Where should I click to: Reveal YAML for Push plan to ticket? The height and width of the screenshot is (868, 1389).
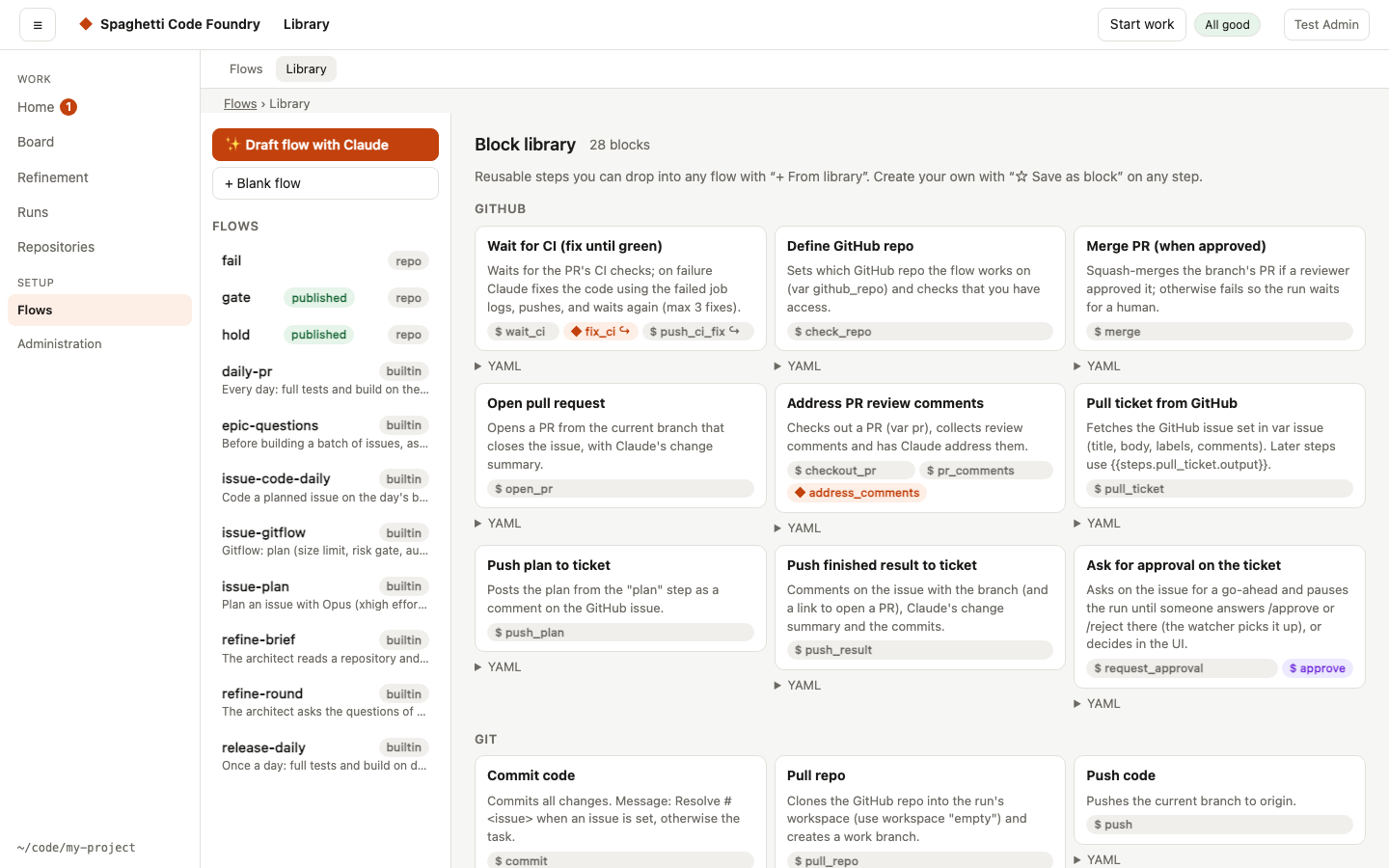tap(498, 667)
